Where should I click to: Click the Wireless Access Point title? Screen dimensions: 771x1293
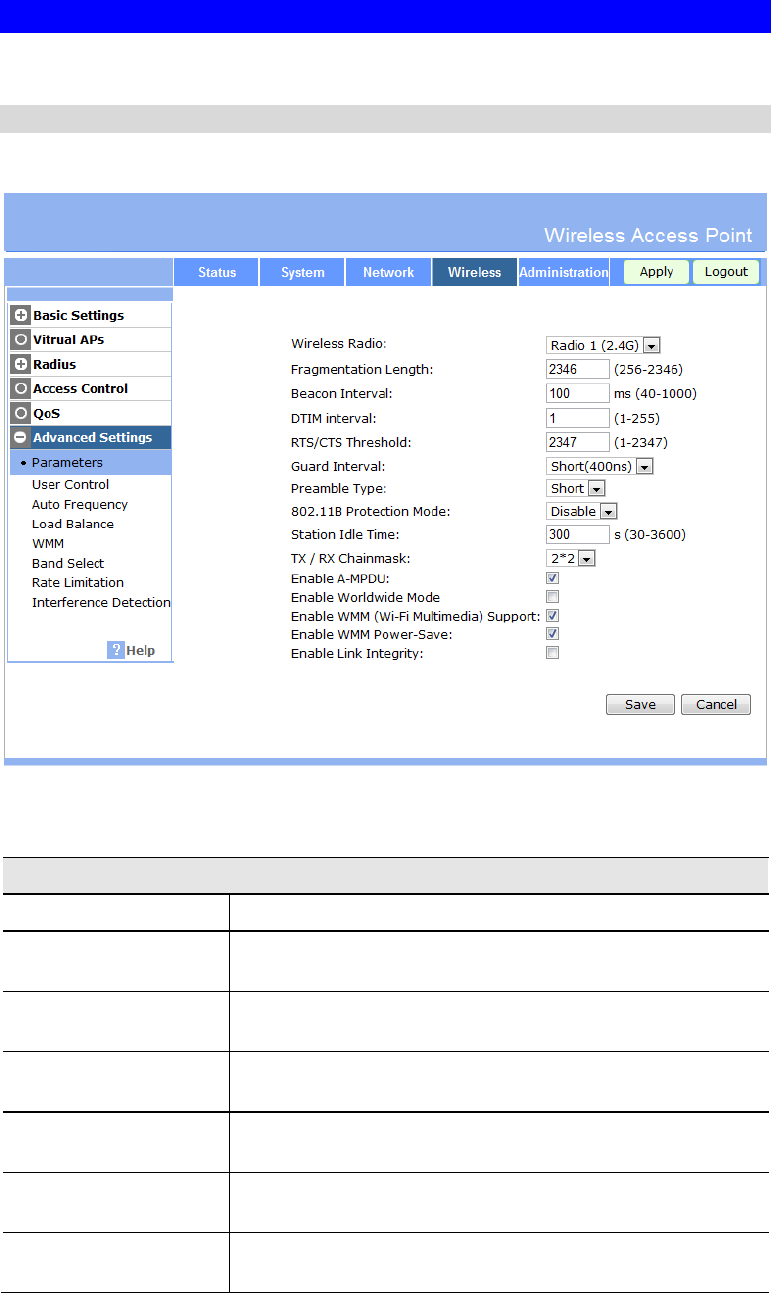[x=648, y=235]
